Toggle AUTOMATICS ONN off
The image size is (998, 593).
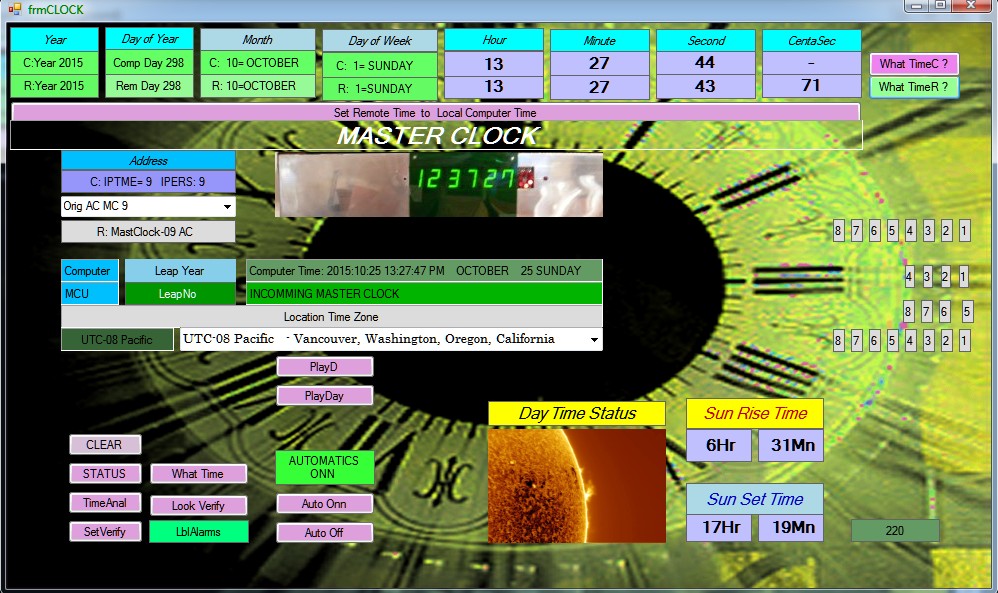[324, 467]
